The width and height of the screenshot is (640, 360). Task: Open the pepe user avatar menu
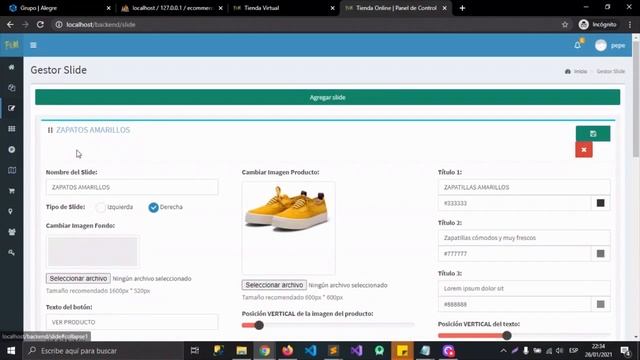click(610, 45)
